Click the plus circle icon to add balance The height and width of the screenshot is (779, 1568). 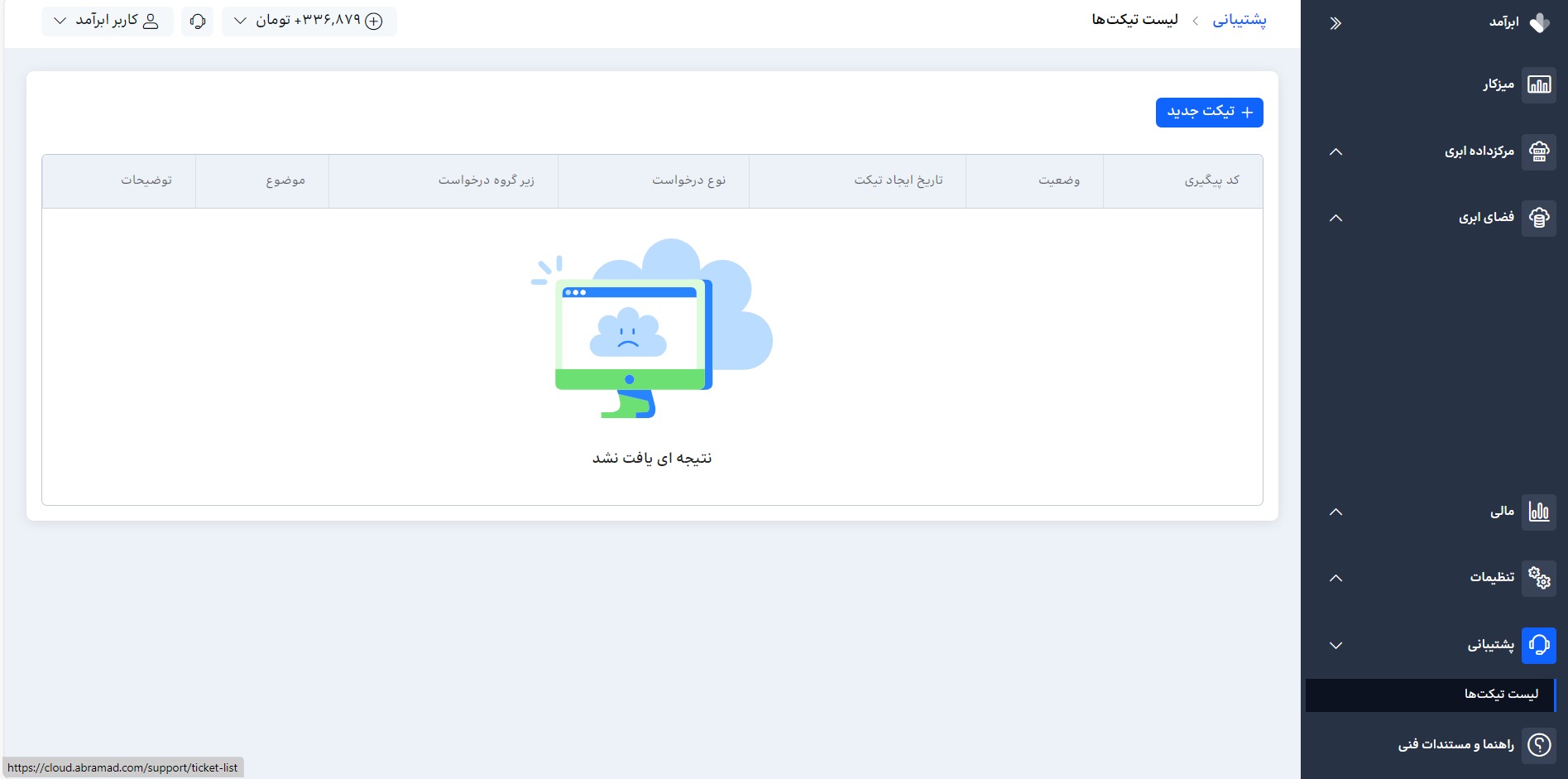pos(374,22)
